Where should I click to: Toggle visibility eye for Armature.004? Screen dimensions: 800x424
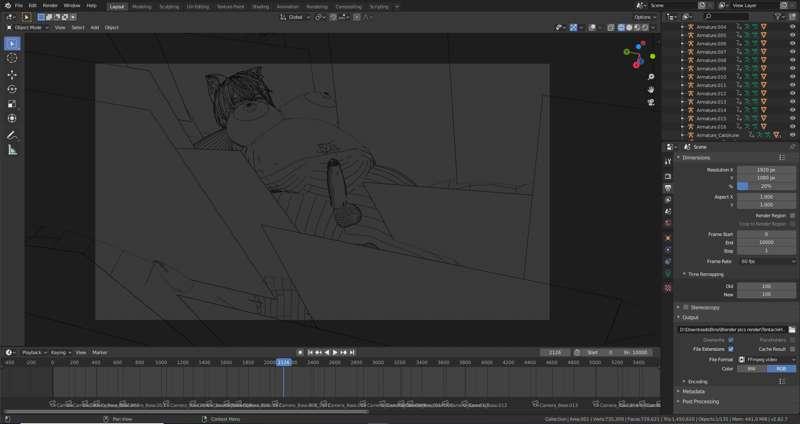792,27
